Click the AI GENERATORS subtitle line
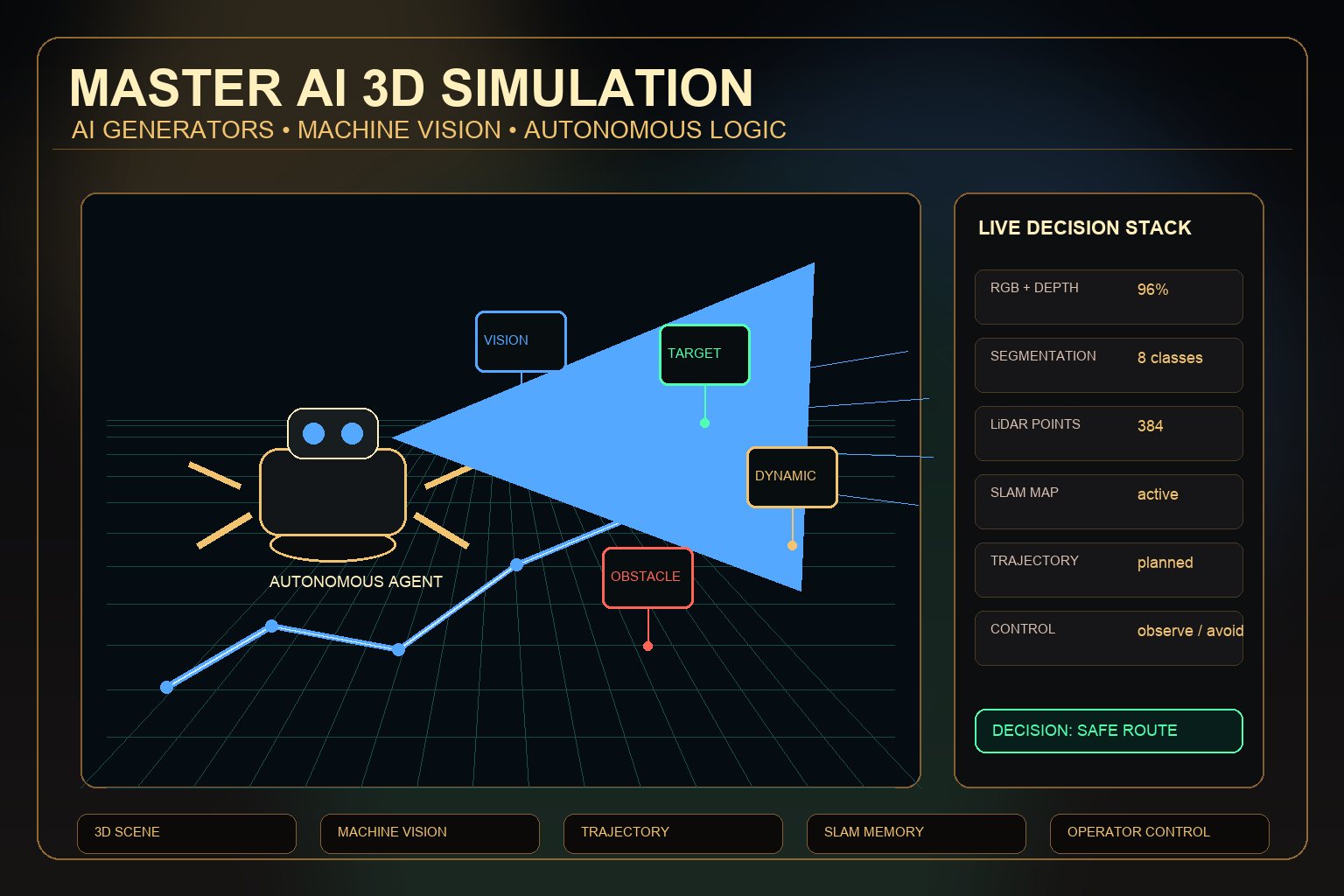 coord(429,130)
